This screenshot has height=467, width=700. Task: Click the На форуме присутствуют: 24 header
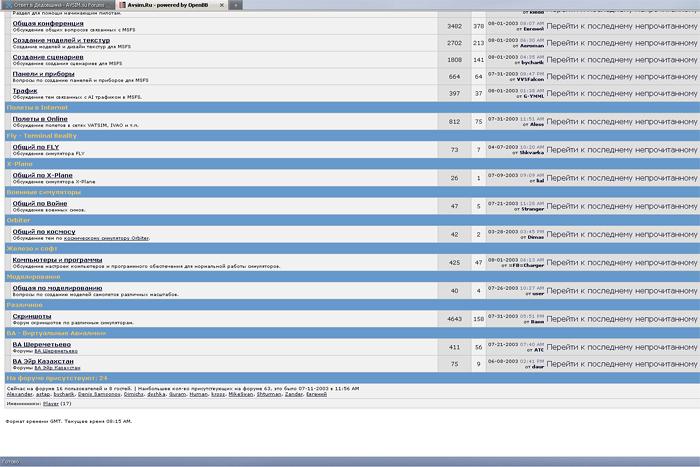57,378
